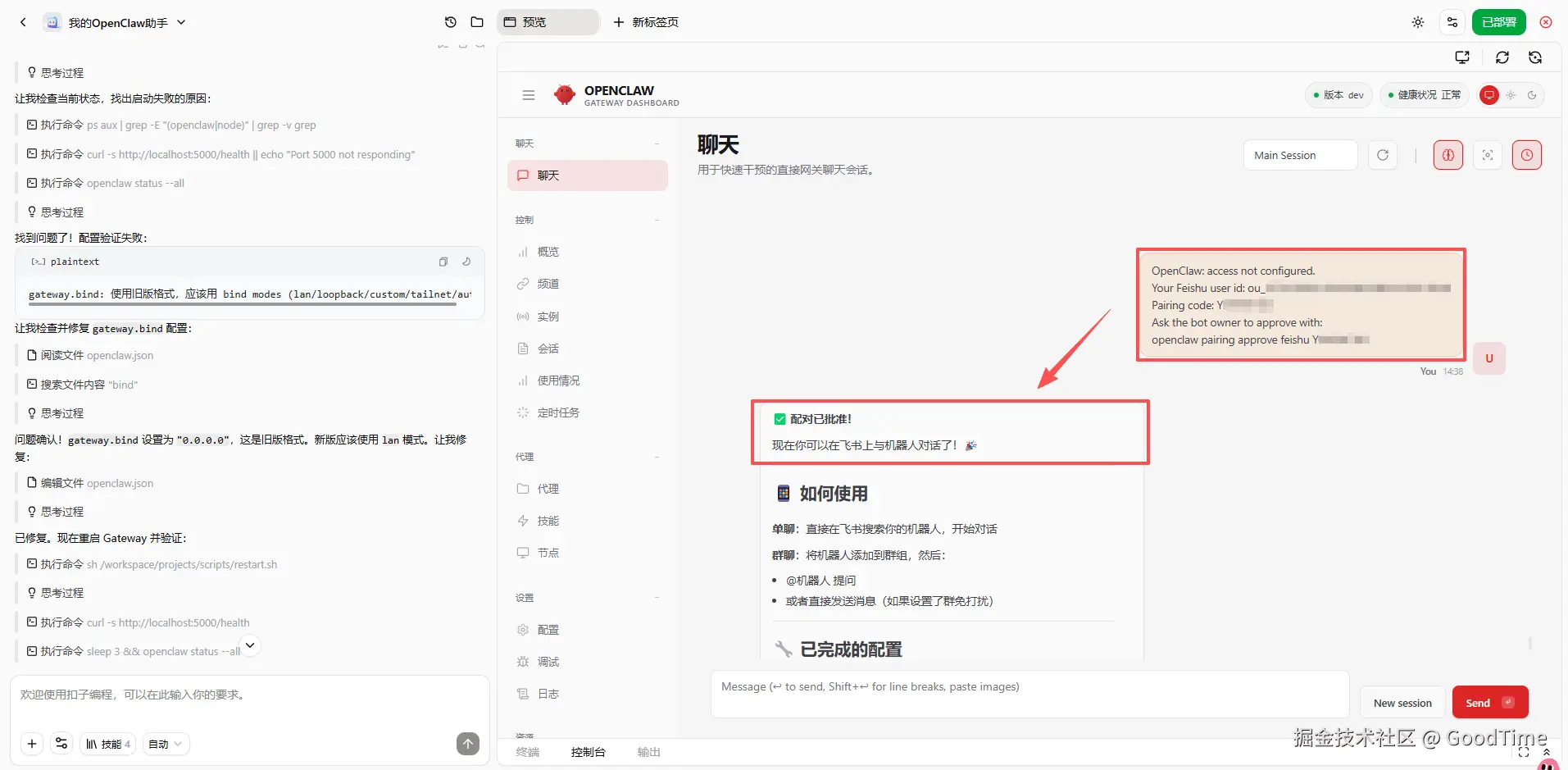1568x770 pixels.
Task: Select dark theme moon icon
Action: click(x=1532, y=95)
